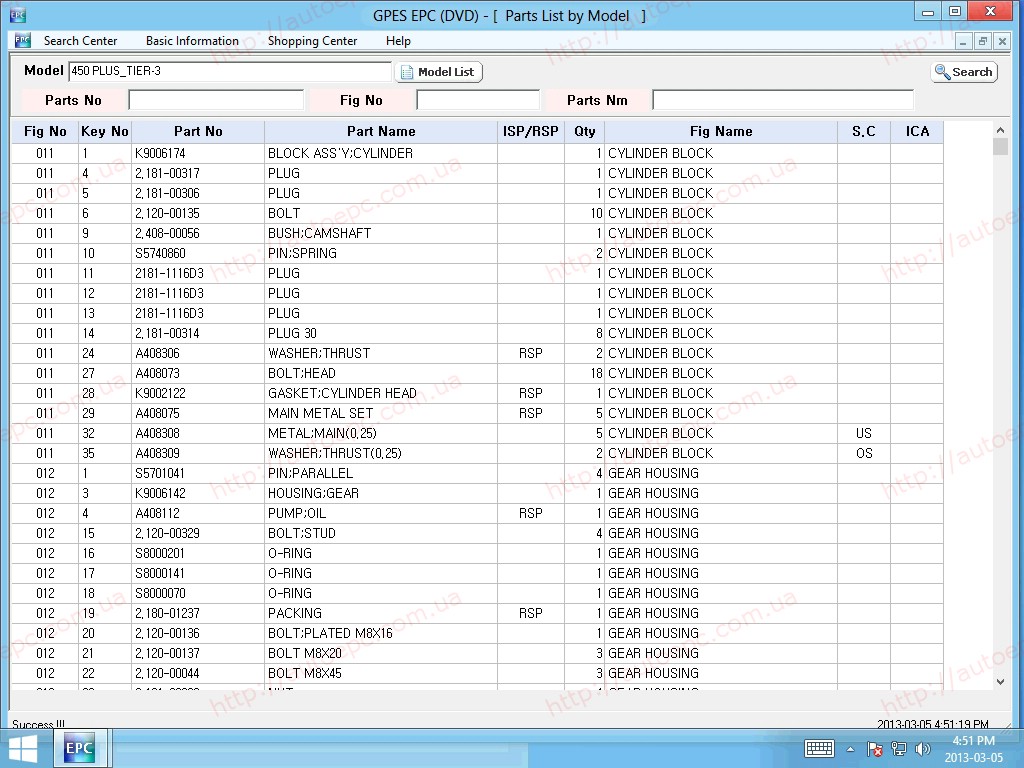
Task: Select the WASHER;THRUST row with part A408306
Action: 477,353
